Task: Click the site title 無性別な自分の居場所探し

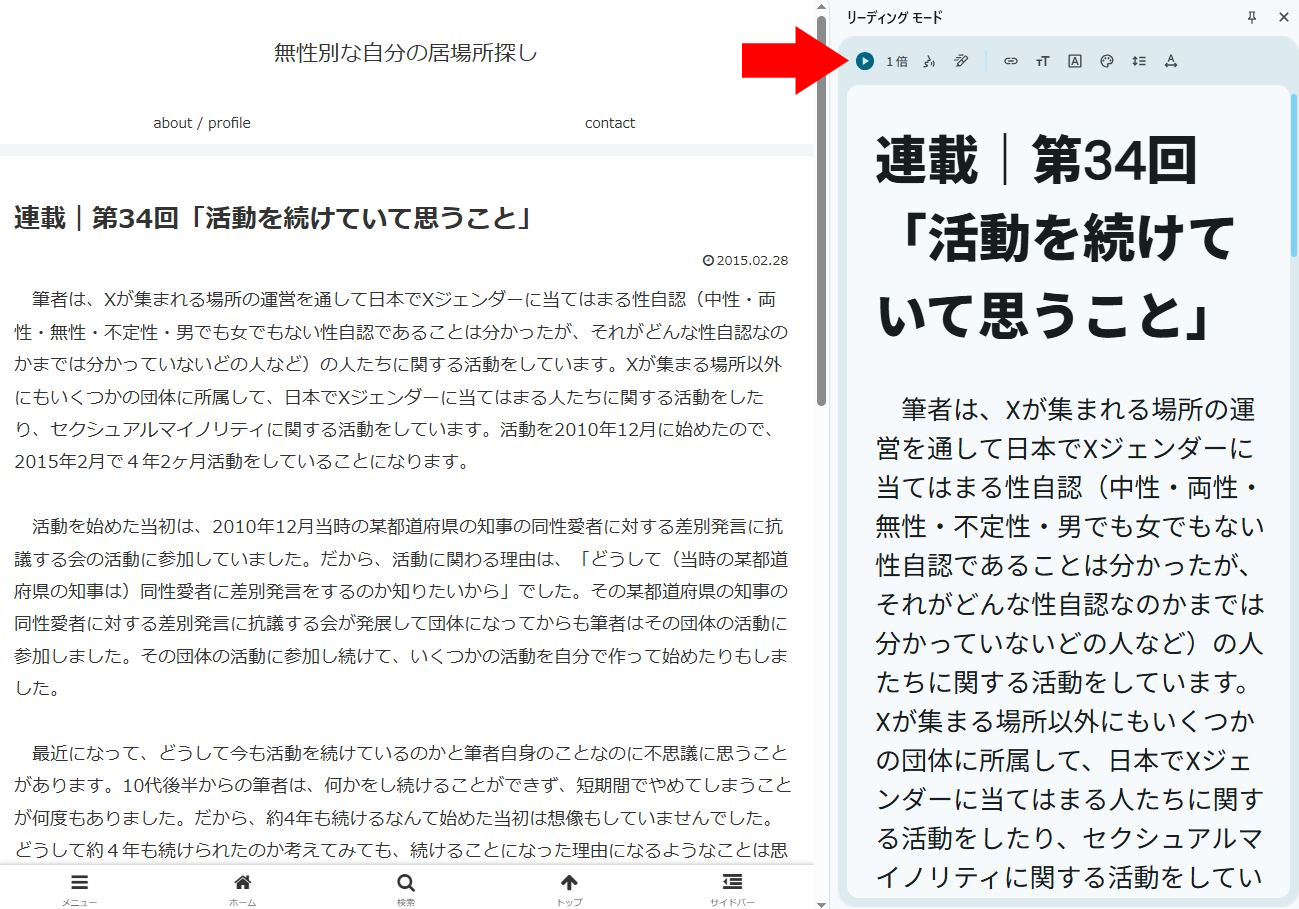Action: point(406,53)
